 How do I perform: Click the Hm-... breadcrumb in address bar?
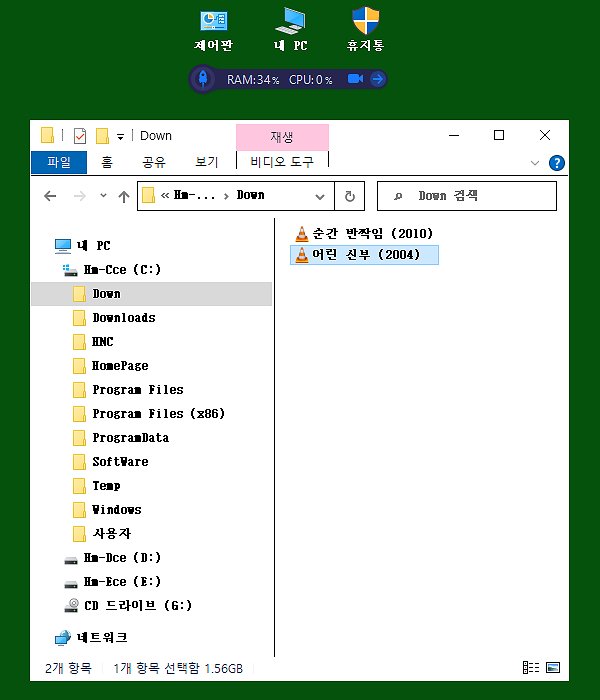pos(194,195)
